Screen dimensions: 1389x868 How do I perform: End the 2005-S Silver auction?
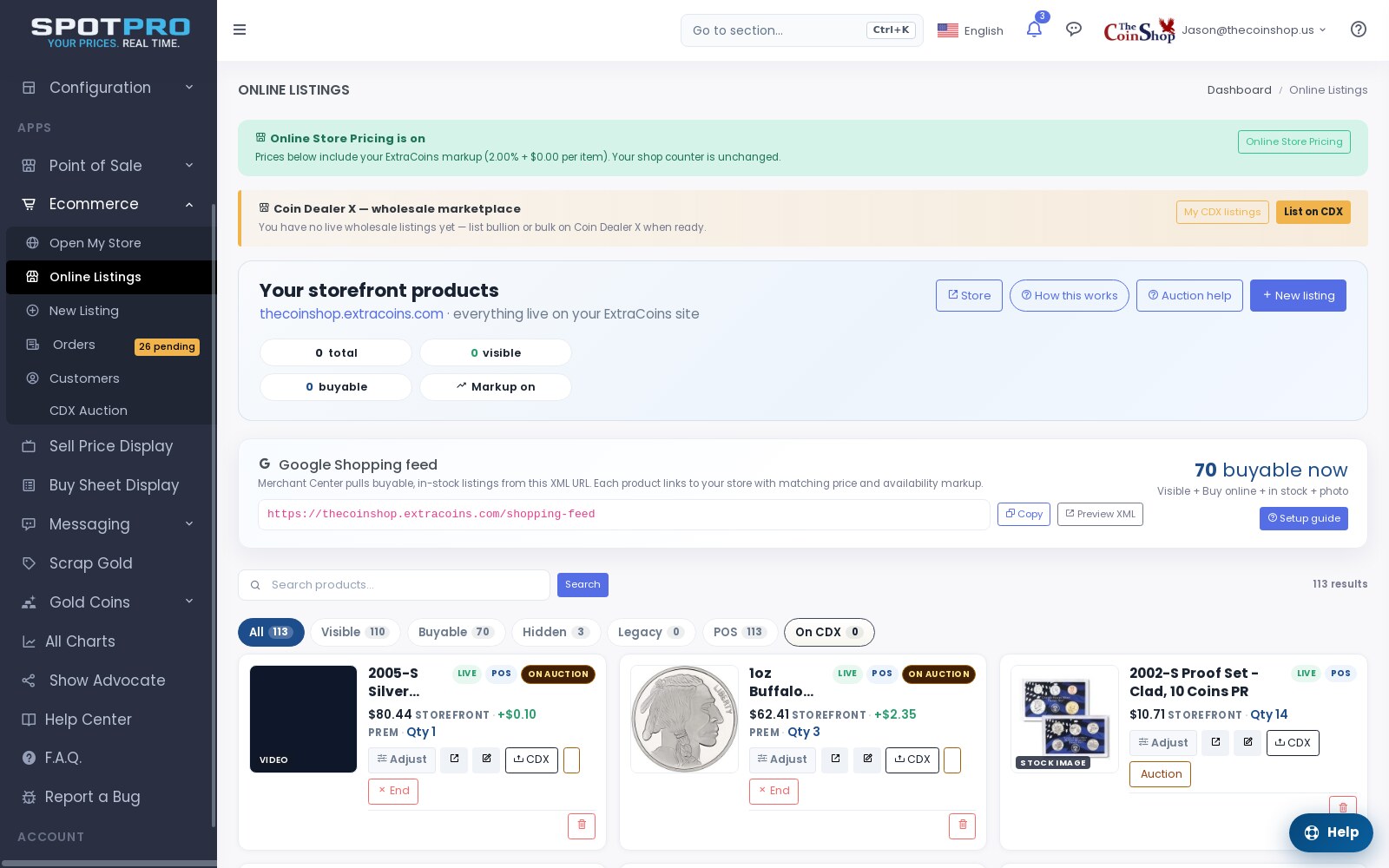coord(393,791)
